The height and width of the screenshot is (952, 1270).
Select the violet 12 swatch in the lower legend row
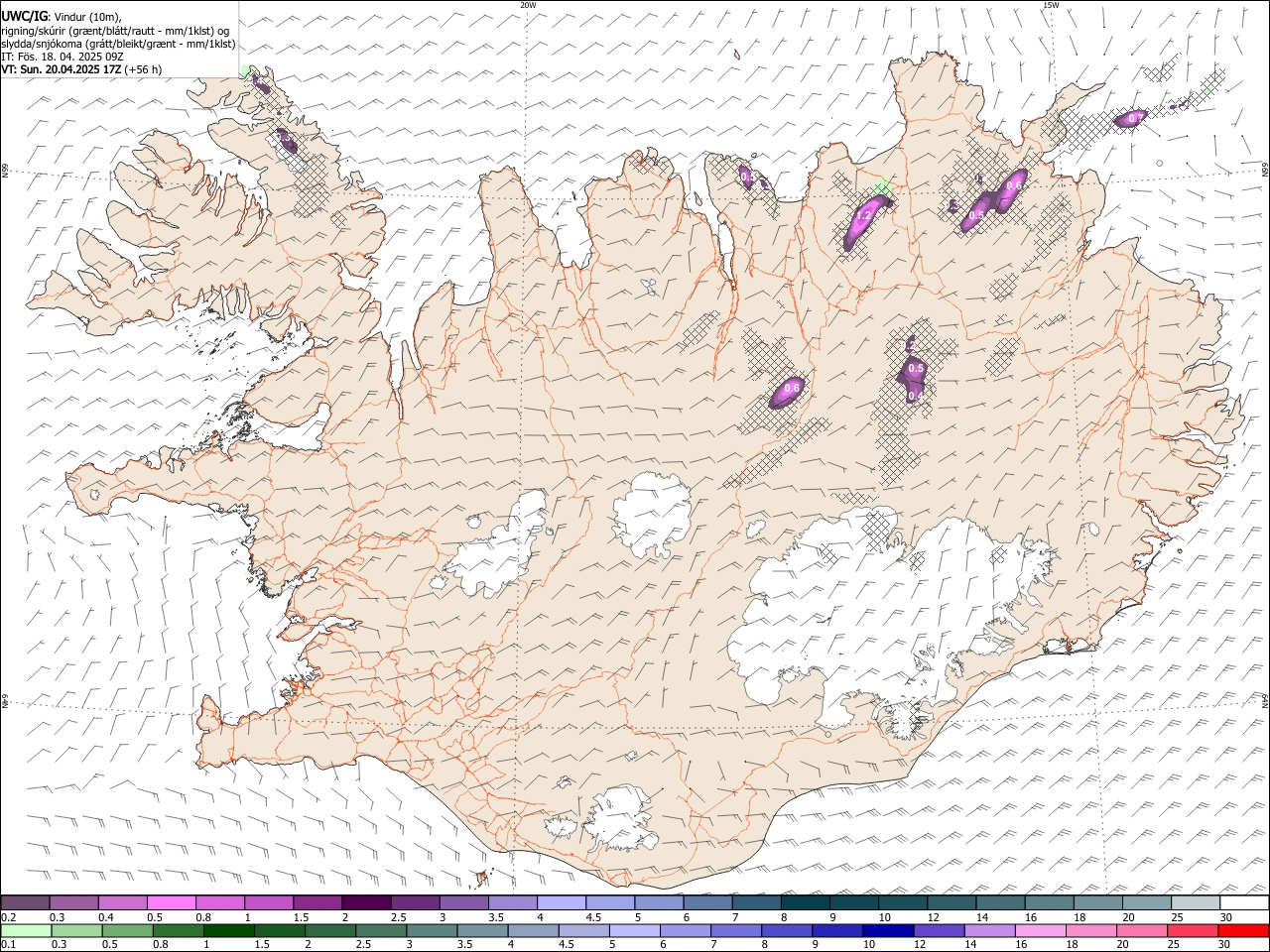pyautogui.click(x=938, y=931)
